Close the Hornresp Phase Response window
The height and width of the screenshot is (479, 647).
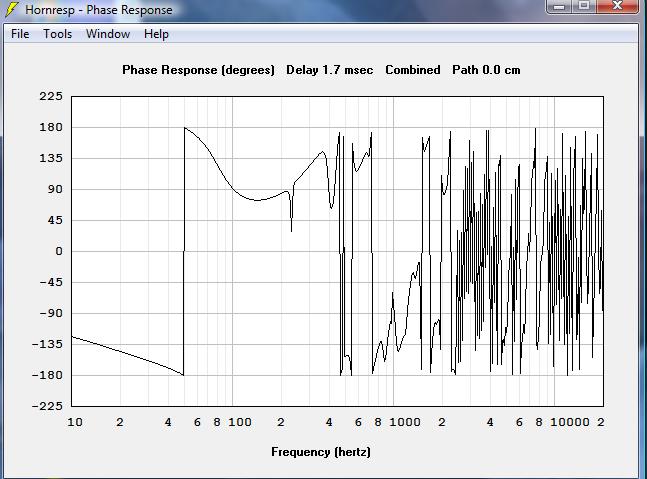(617, 6)
